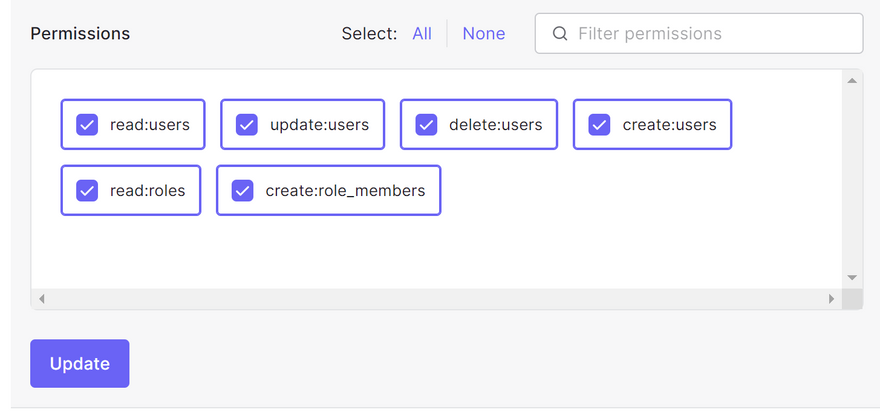
Task: Click the scroll left arrow
Action: click(x=41, y=298)
